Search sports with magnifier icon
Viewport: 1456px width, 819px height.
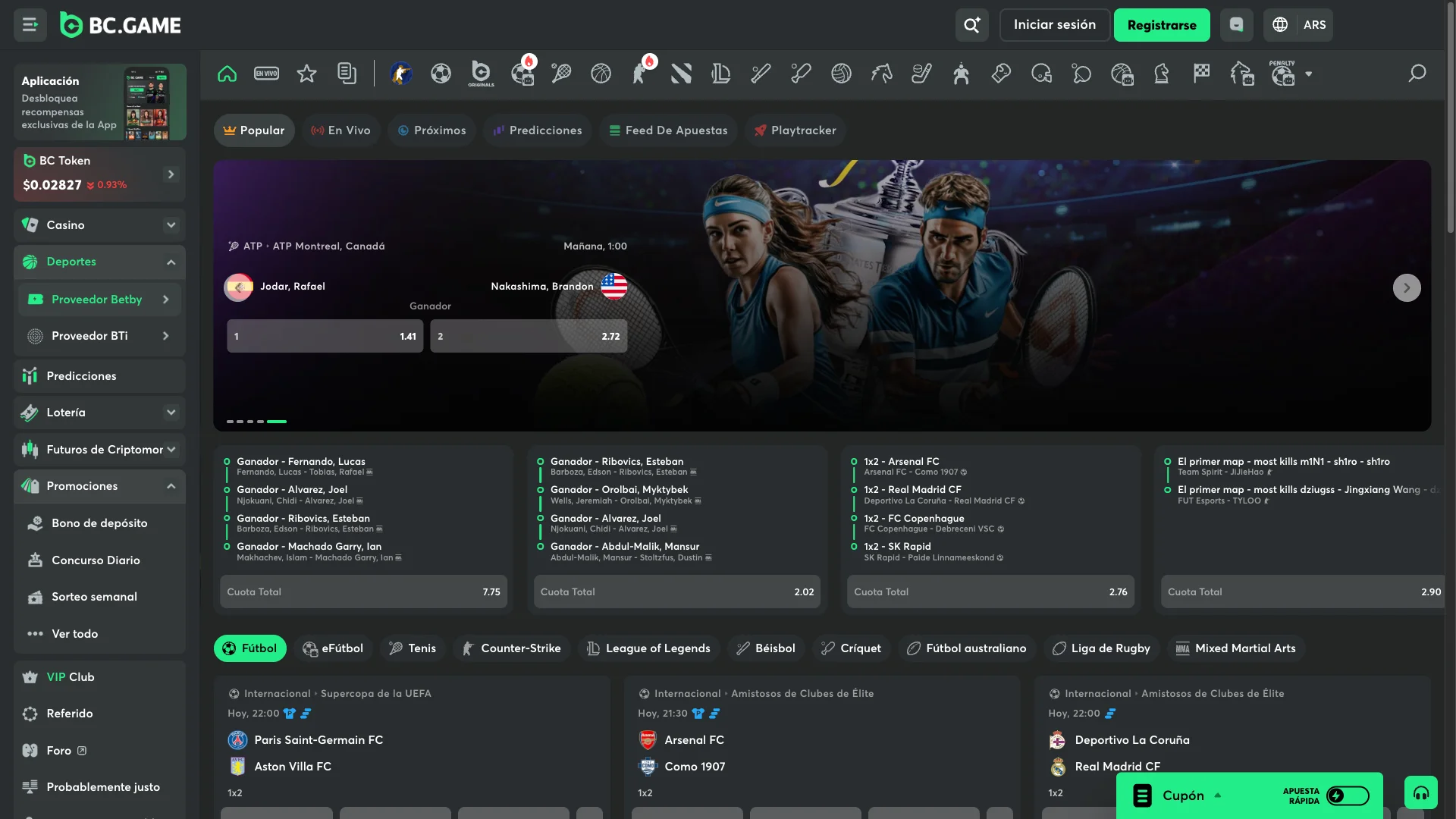point(1417,74)
